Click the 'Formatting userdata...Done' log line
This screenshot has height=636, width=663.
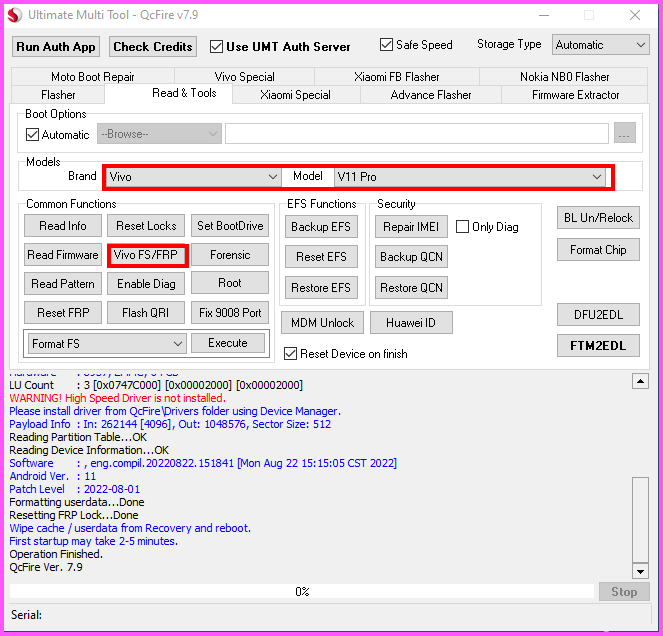point(77,502)
